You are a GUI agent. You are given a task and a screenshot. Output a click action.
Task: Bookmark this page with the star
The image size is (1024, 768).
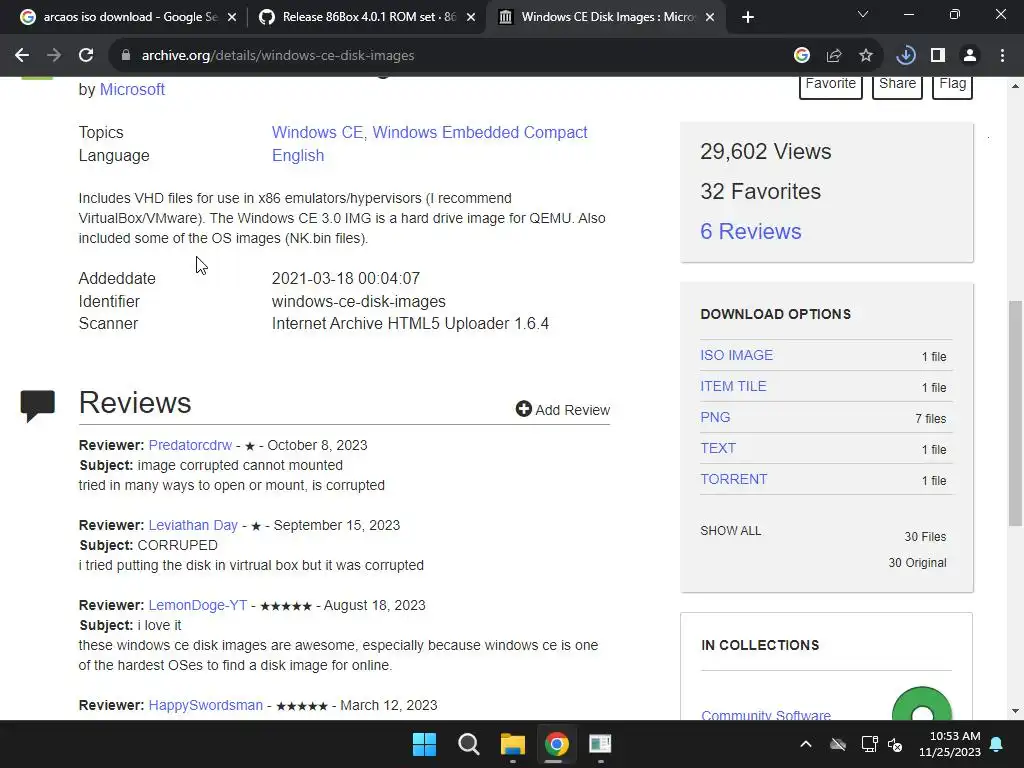tap(866, 56)
